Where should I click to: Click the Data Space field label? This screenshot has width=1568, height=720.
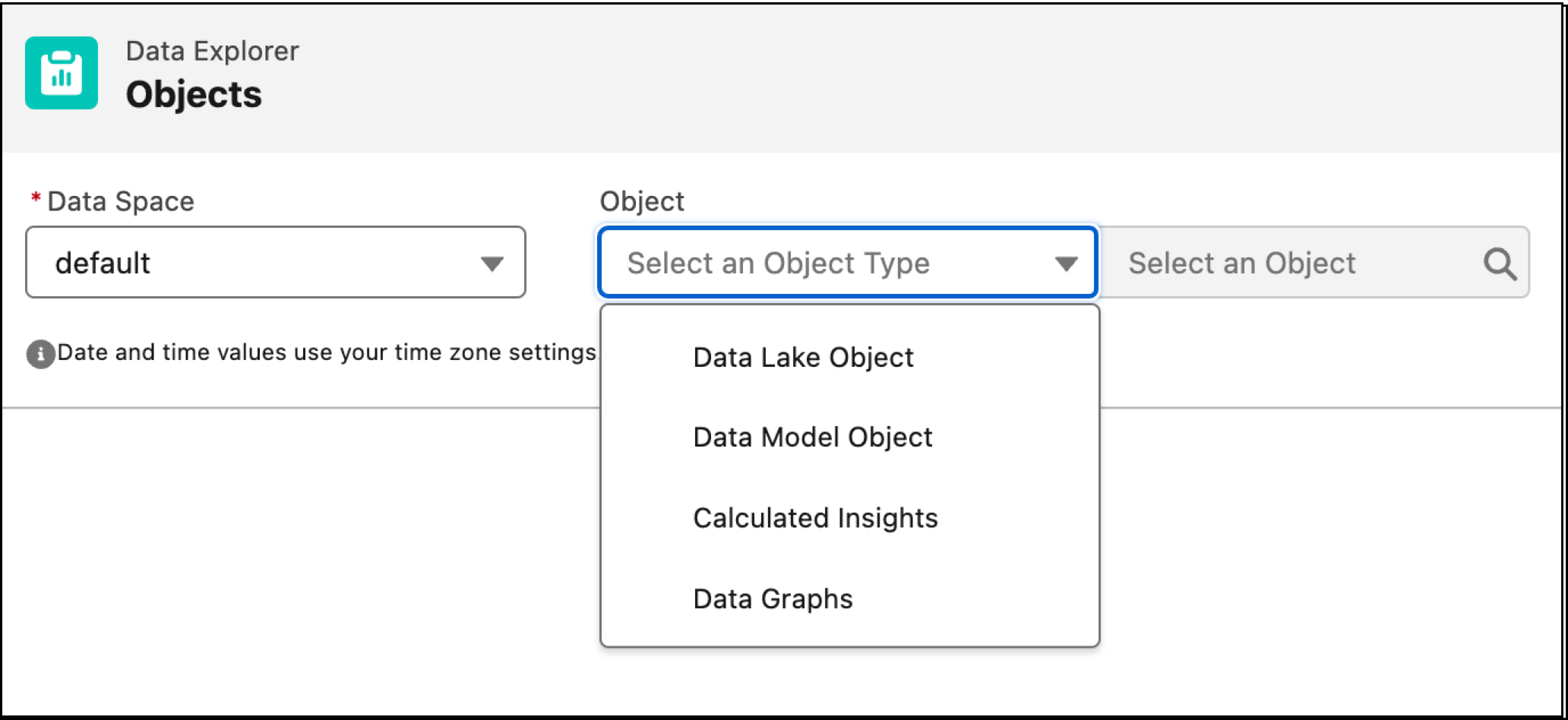coord(121,201)
